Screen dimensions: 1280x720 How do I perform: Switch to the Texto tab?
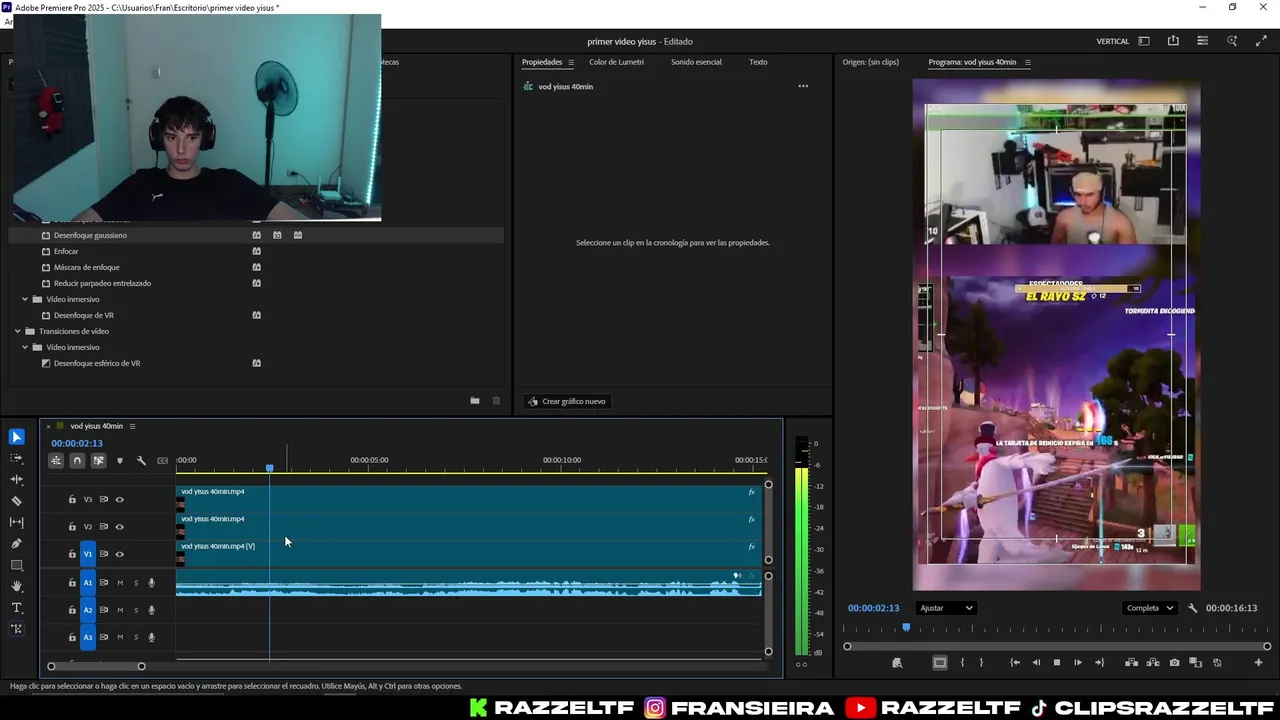[758, 62]
